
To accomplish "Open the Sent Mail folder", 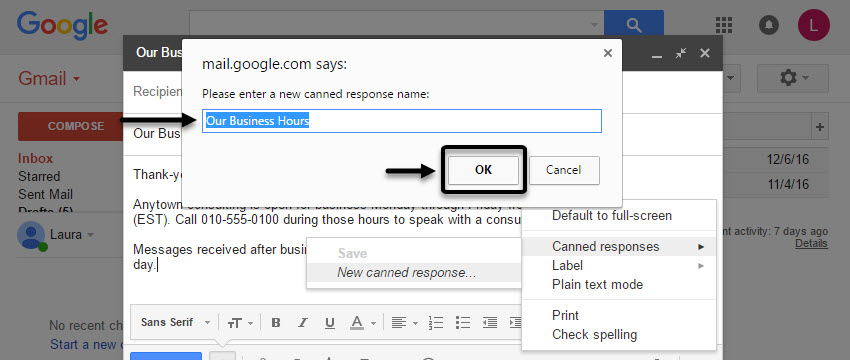I will (46, 194).
